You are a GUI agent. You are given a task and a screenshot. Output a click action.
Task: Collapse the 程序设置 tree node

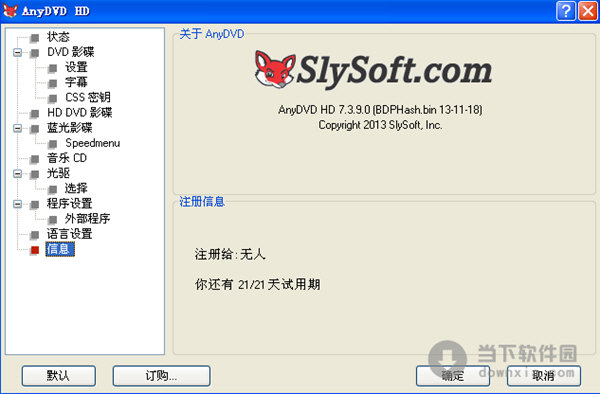(18, 204)
